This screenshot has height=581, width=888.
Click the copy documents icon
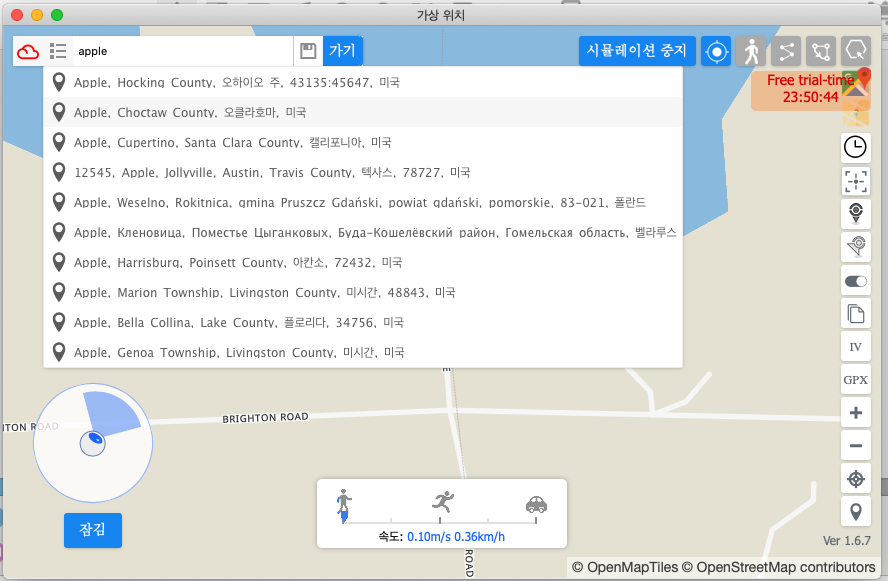[x=855, y=314]
